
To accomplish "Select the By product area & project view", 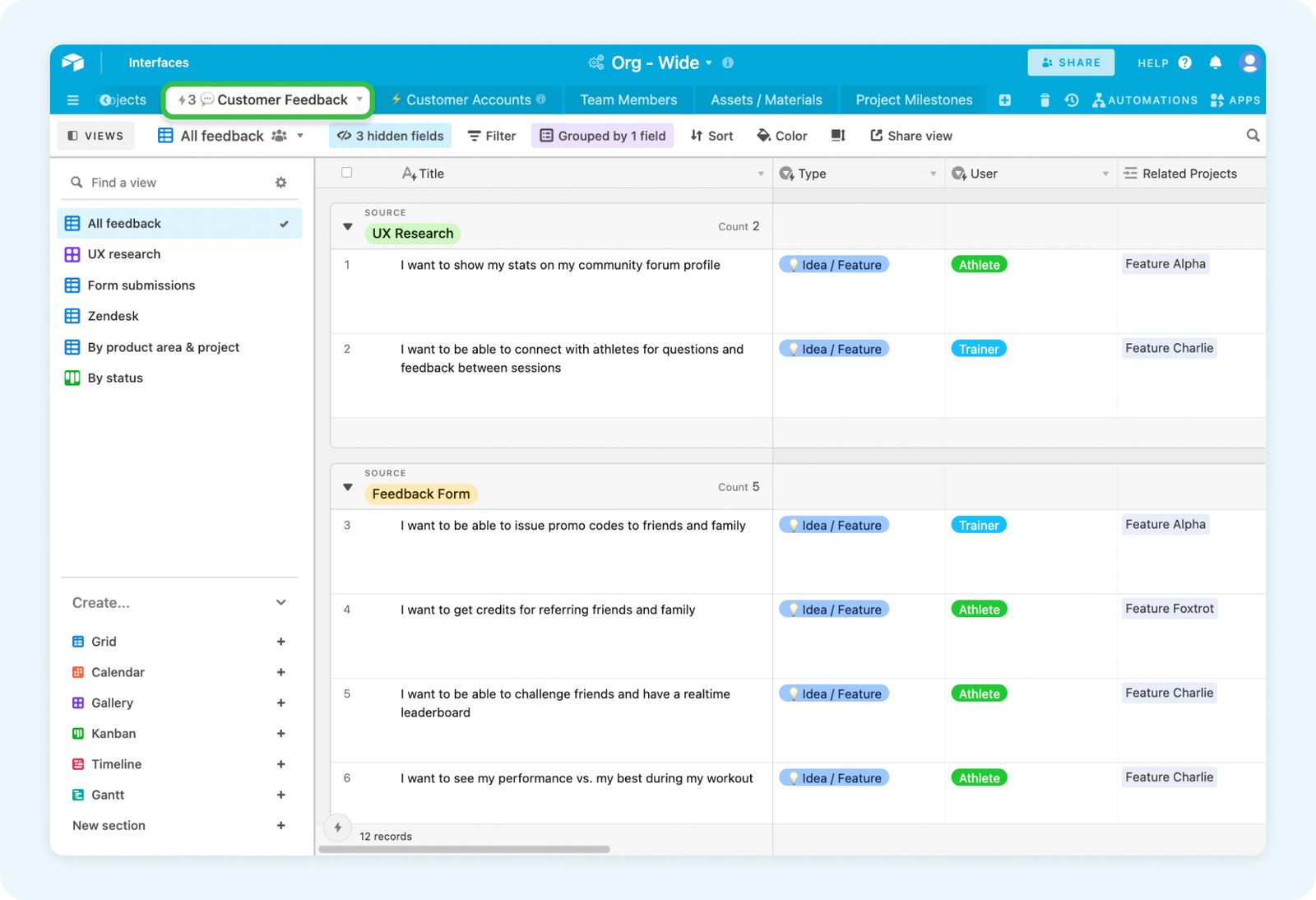I will [179, 347].
